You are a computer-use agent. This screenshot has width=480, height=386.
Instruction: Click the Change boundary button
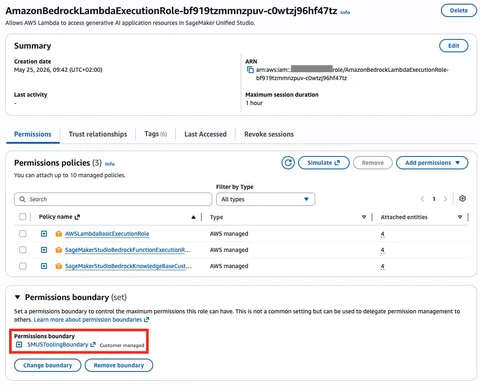click(x=48, y=365)
